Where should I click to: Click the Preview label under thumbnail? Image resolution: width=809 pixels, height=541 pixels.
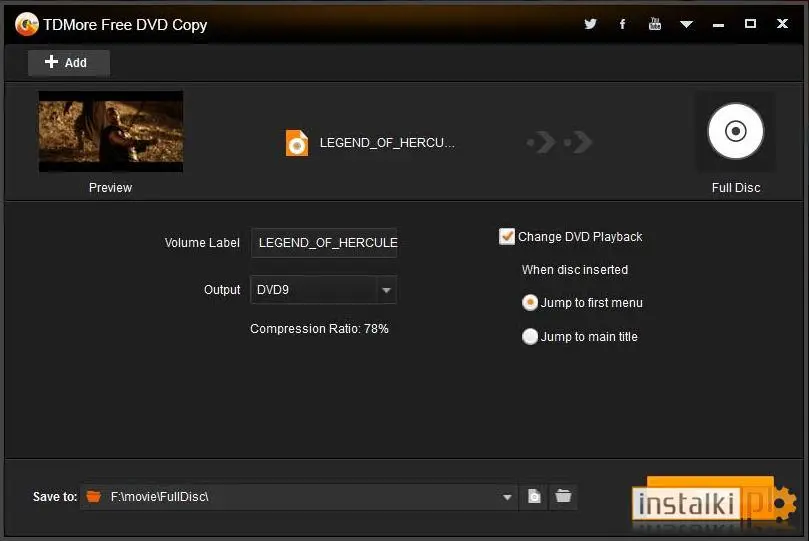point(110,188)
